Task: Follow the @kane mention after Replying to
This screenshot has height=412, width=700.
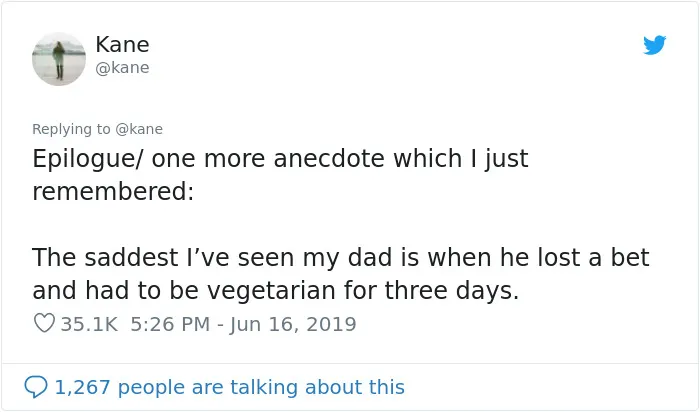Action: 139,129
